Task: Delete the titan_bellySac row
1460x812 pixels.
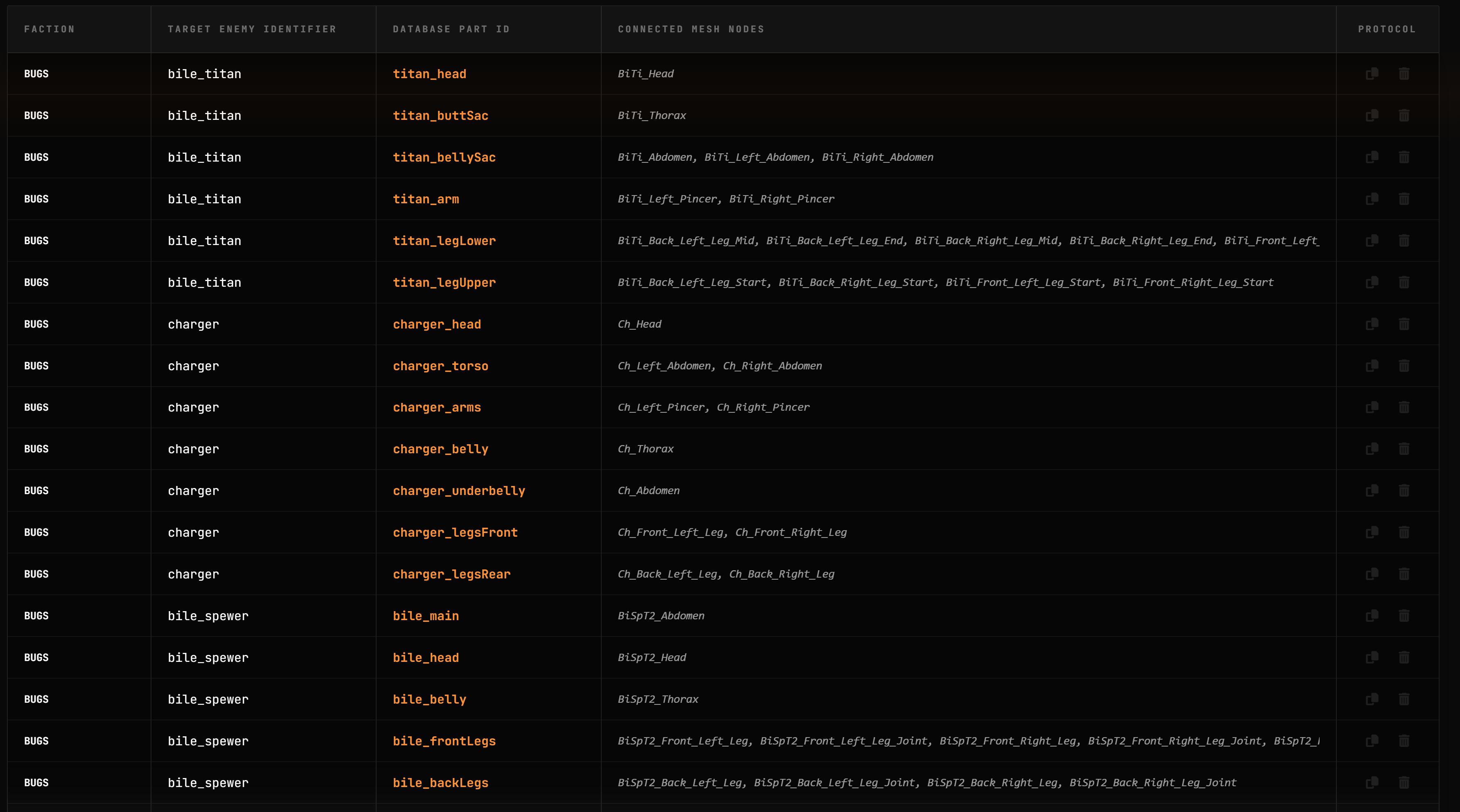Action: (1404, 157)
